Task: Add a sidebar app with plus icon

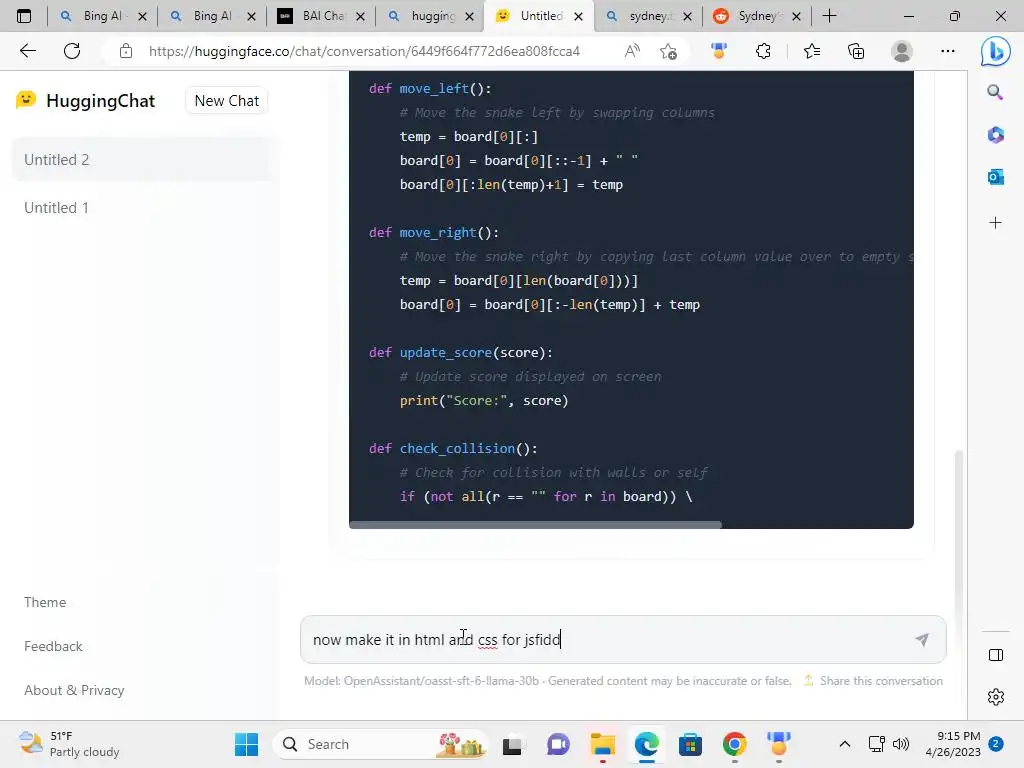Action: [x=995, y=223]
